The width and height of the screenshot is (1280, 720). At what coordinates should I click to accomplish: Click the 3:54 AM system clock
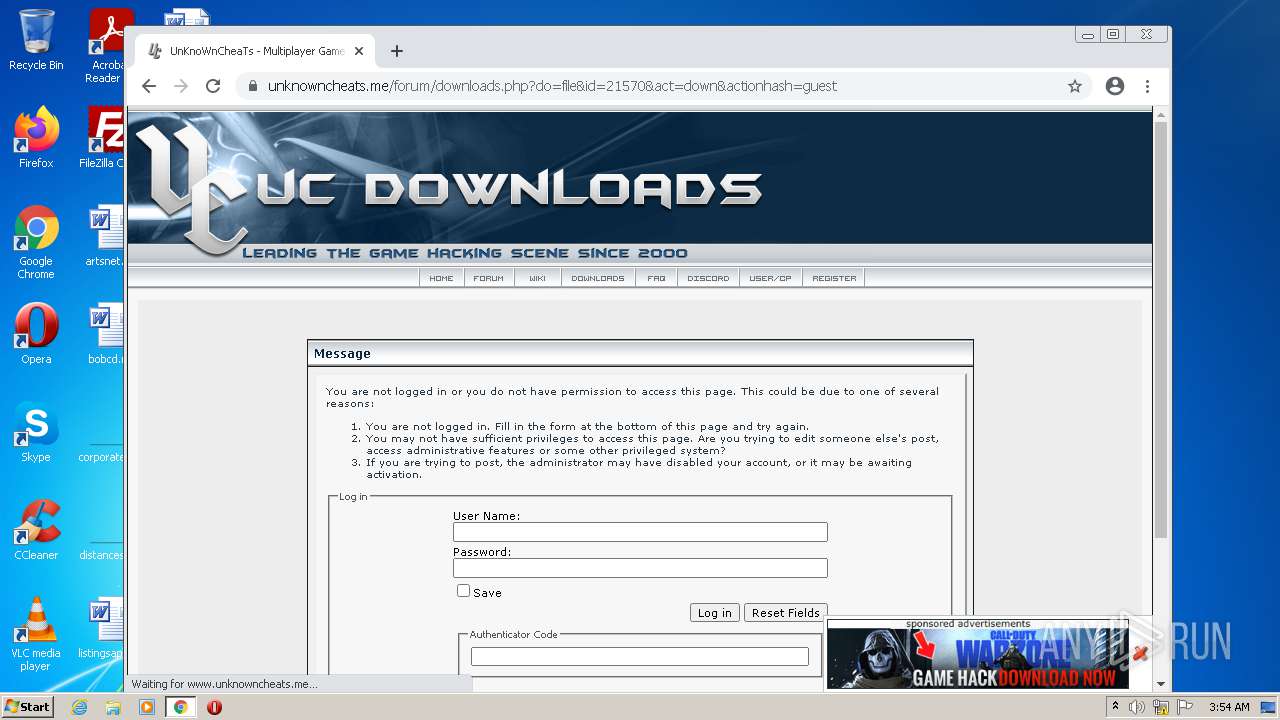pyautogui.click(x=1228, y=707)
